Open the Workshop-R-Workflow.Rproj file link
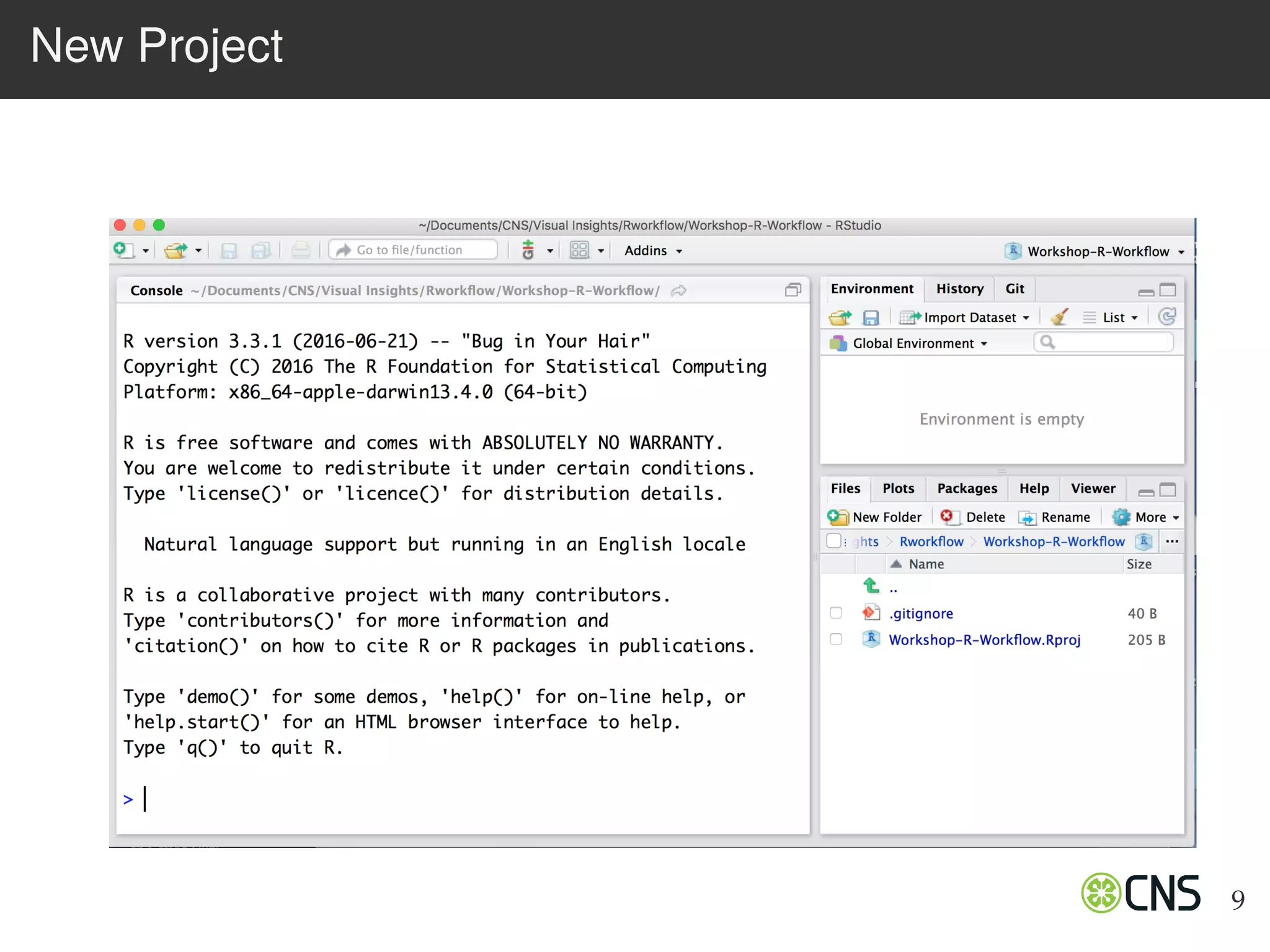Screen dimensions: 1270x952 point(984,640)
